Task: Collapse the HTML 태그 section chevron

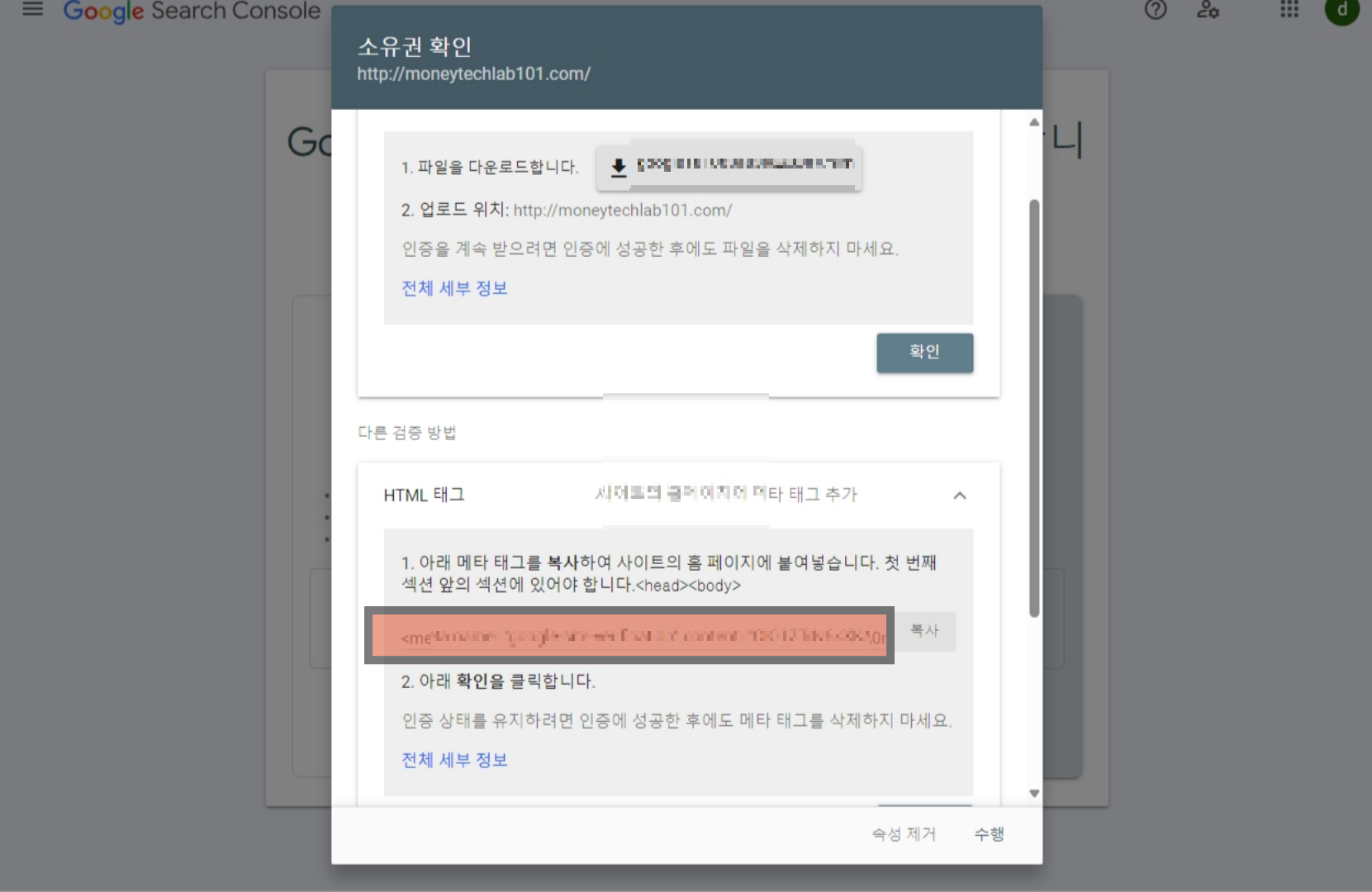Action: pos(959,496)
